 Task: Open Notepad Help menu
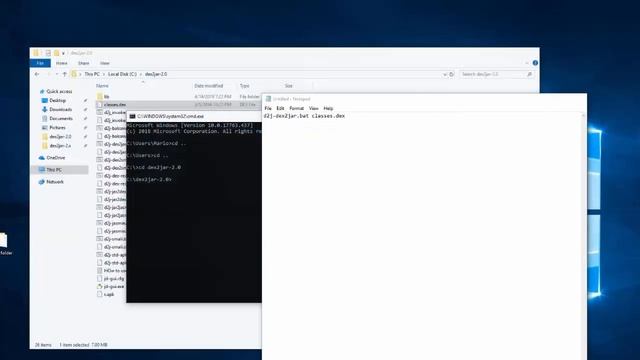click(x=328, y=108)
